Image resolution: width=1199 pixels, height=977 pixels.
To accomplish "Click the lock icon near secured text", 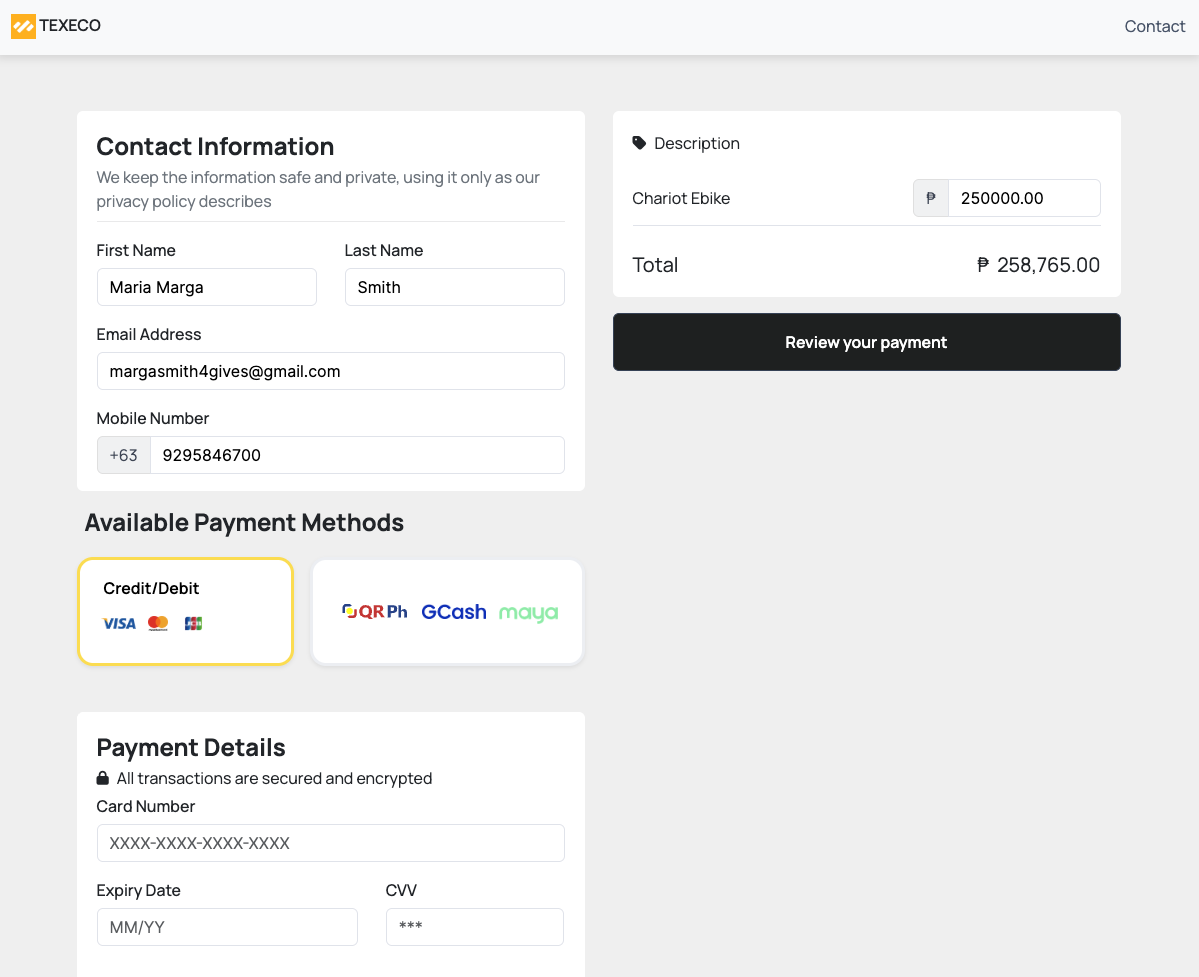I will [103, 778].
